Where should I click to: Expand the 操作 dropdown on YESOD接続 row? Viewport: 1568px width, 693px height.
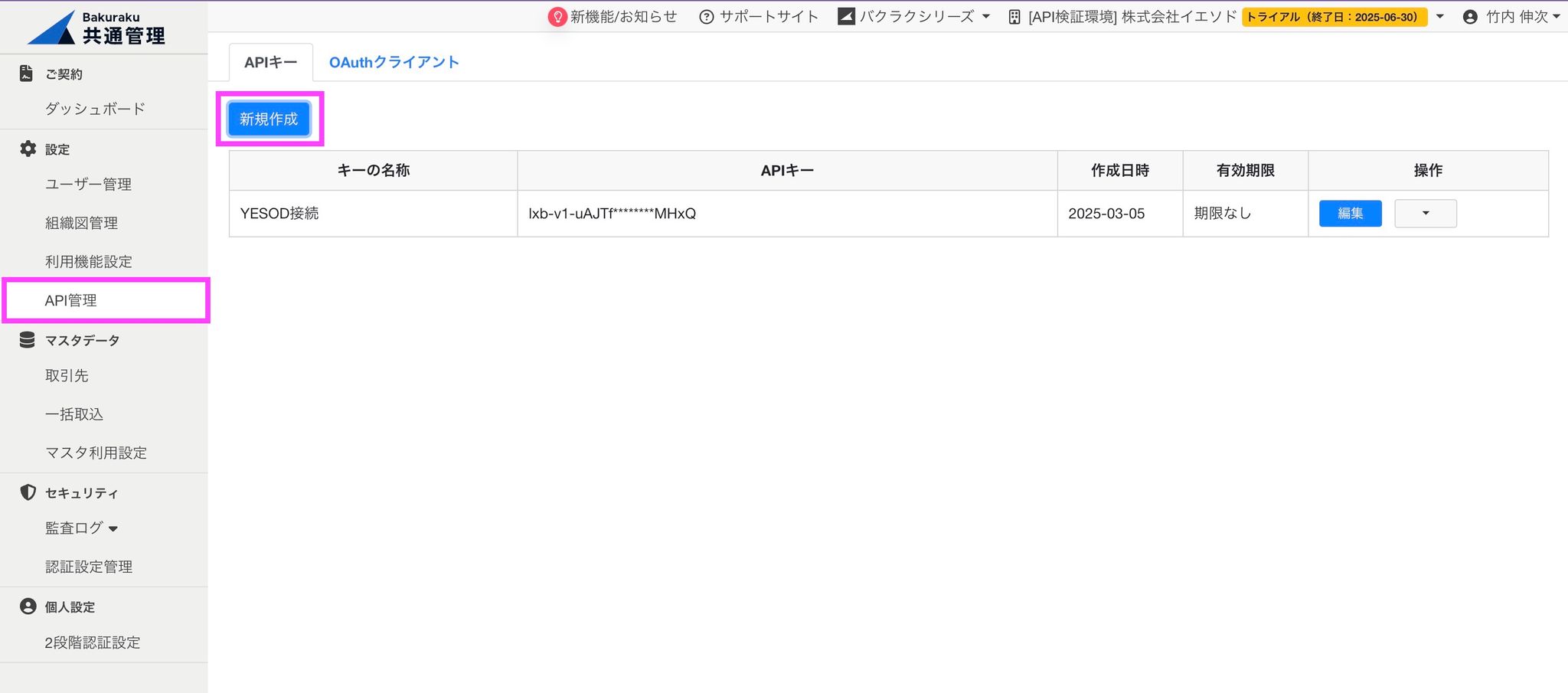[1425, 214]
